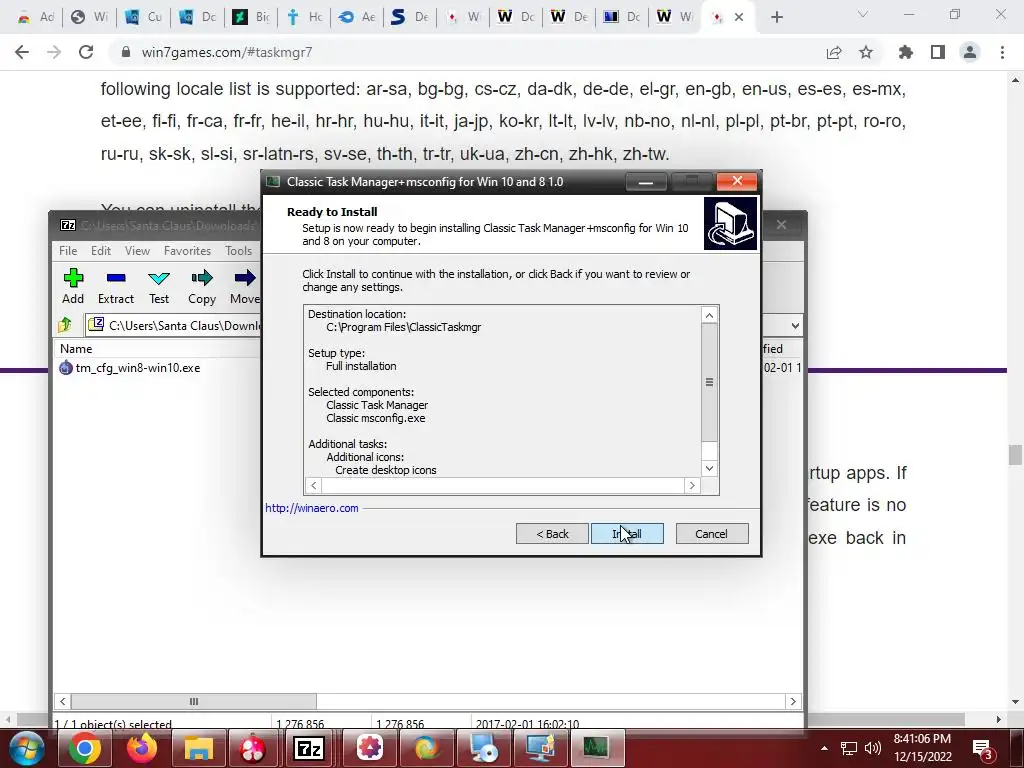Click the volume speaker tray icon

[872, 748]
